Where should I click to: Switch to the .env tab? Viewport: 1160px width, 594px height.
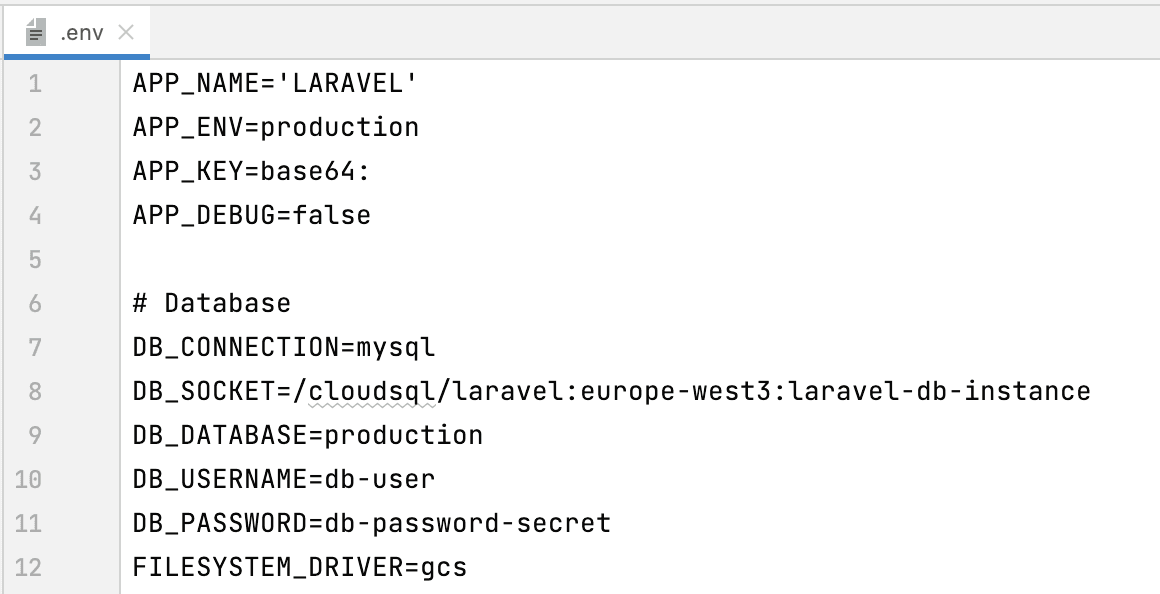[75, 31]
